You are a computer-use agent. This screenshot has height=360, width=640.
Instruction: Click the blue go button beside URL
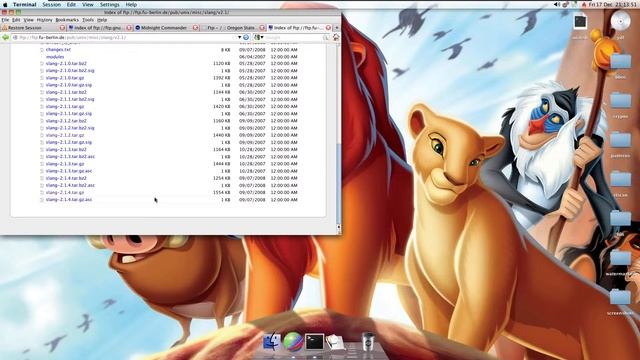(x=246, y=37)
